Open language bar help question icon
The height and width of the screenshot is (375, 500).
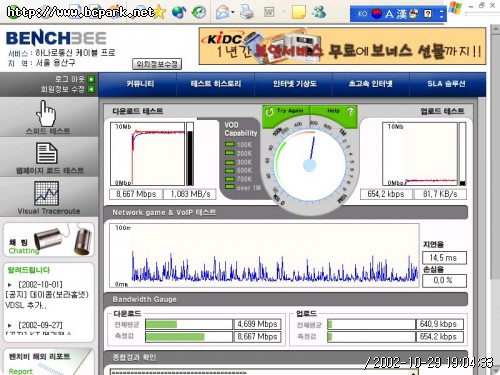click(x=428, y=14)
